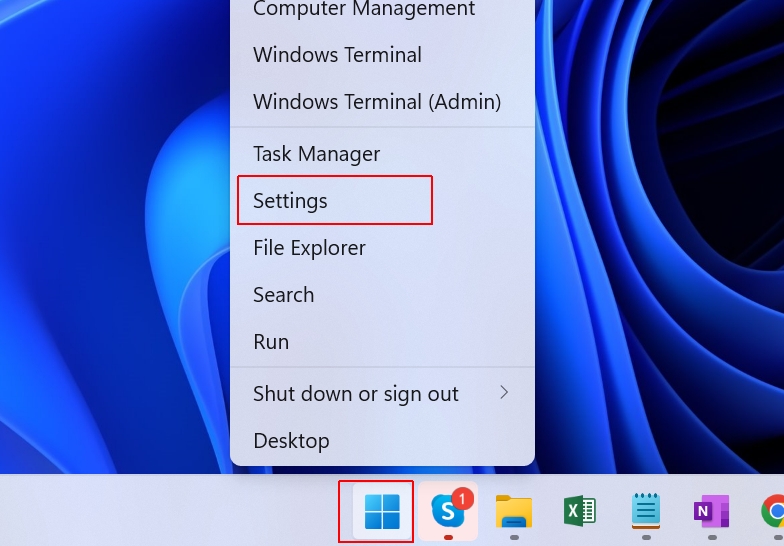The height and width of the screenshot is (546, 784).
Task: Open Notepad taskbar icon
Action: pos(646,511)
